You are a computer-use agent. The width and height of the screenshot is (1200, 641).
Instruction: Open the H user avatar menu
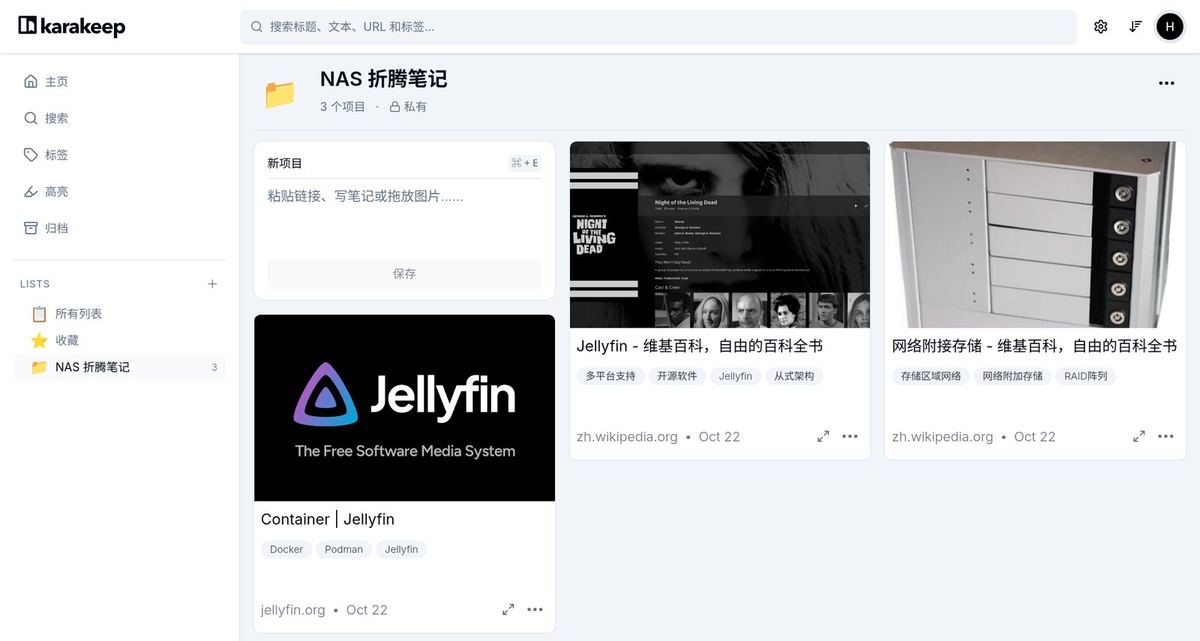(1170, 27)
